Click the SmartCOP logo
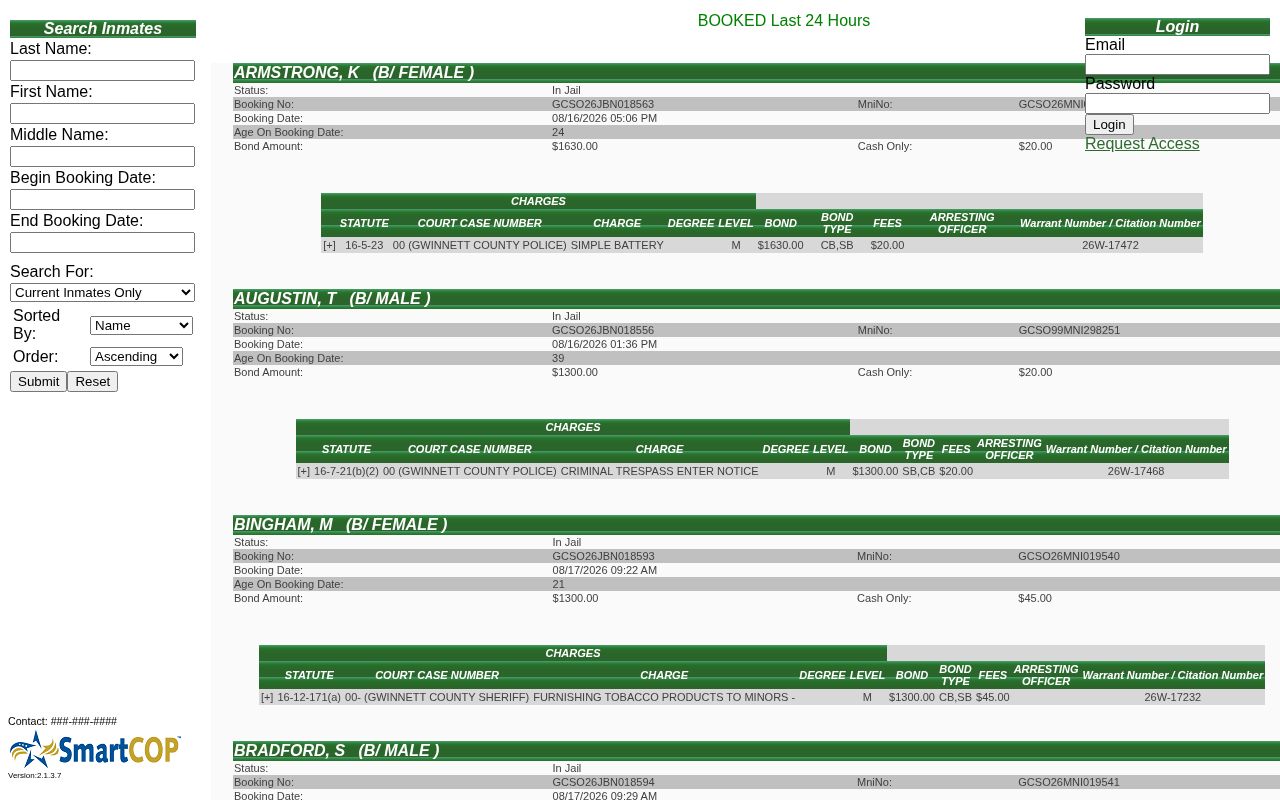The width and height of the screenshot is (1280, 800). point(94,749)
